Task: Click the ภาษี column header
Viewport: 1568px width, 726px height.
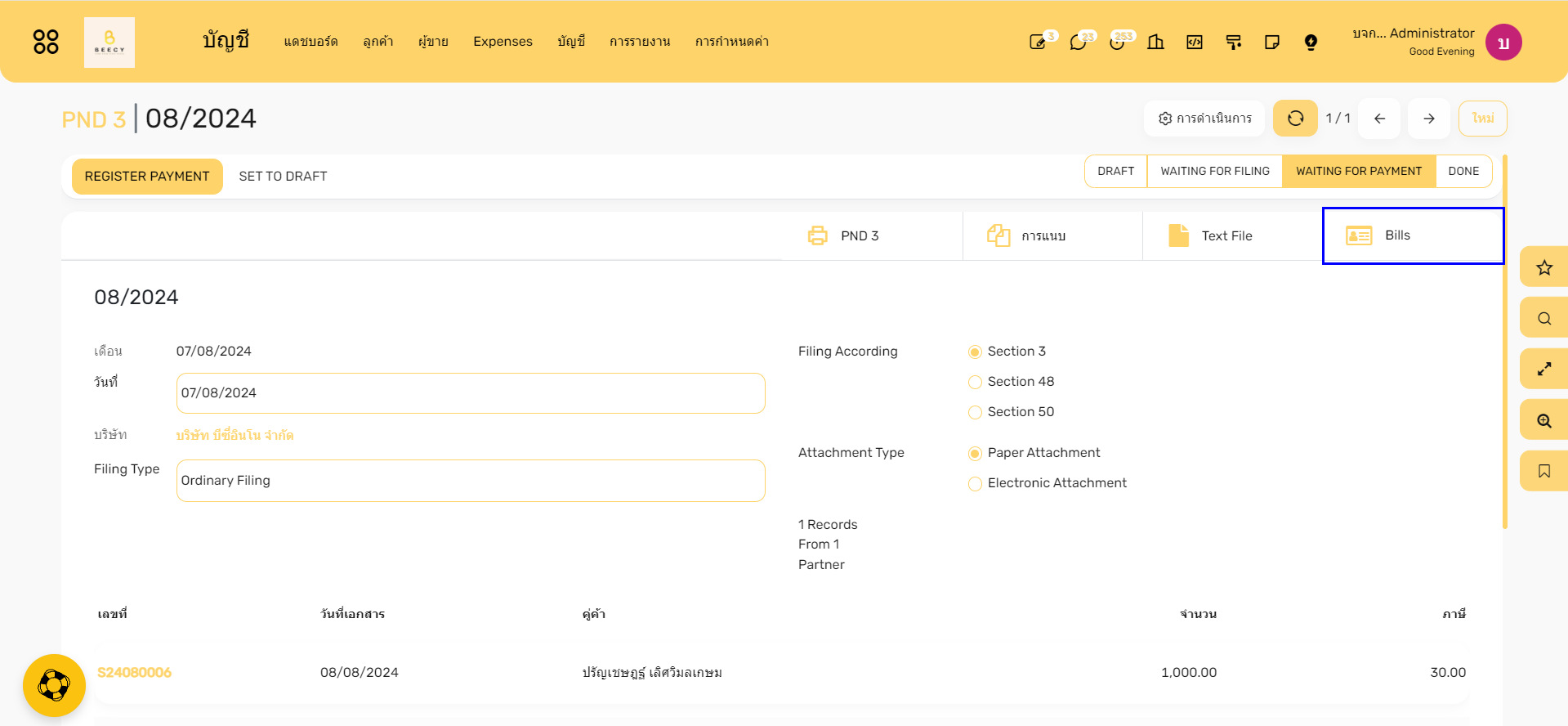Action: coord(1454,614)
